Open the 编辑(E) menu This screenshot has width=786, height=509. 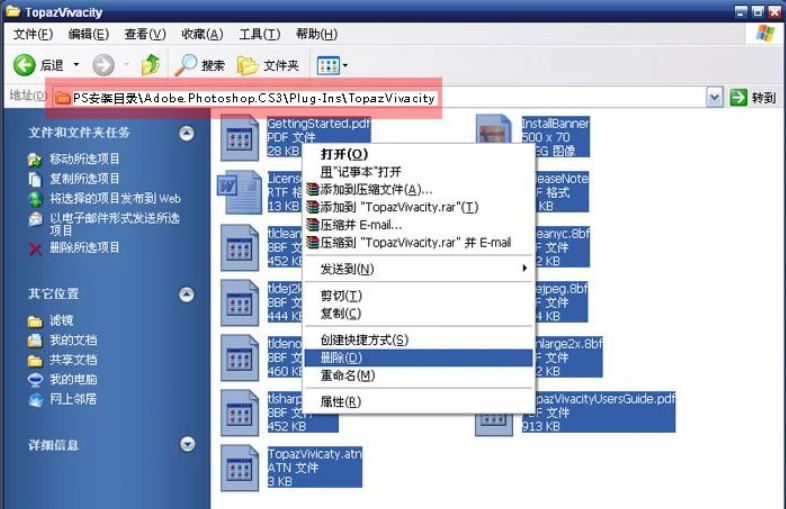pos(88,34)
